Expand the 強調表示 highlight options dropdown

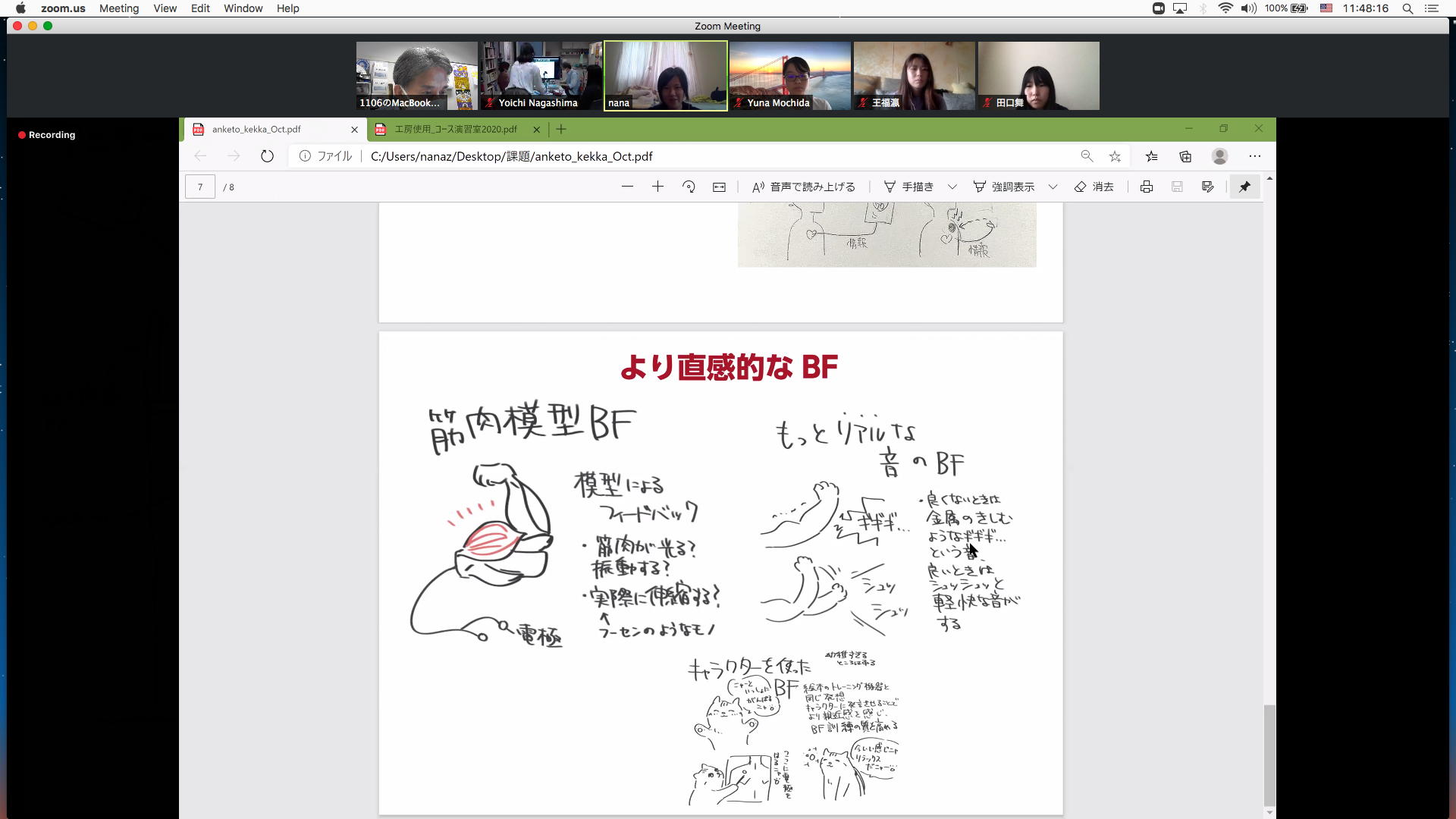coord(1053,187)
